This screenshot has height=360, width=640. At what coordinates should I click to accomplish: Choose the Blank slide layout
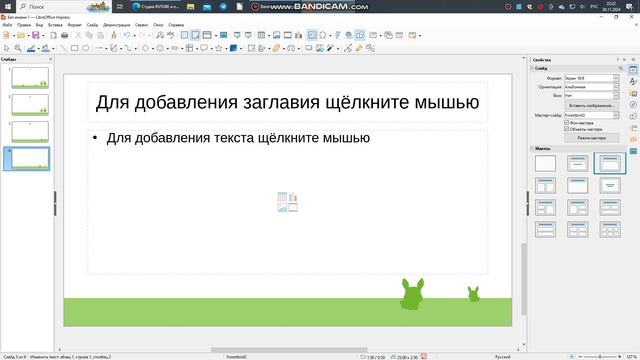[545, 163]
